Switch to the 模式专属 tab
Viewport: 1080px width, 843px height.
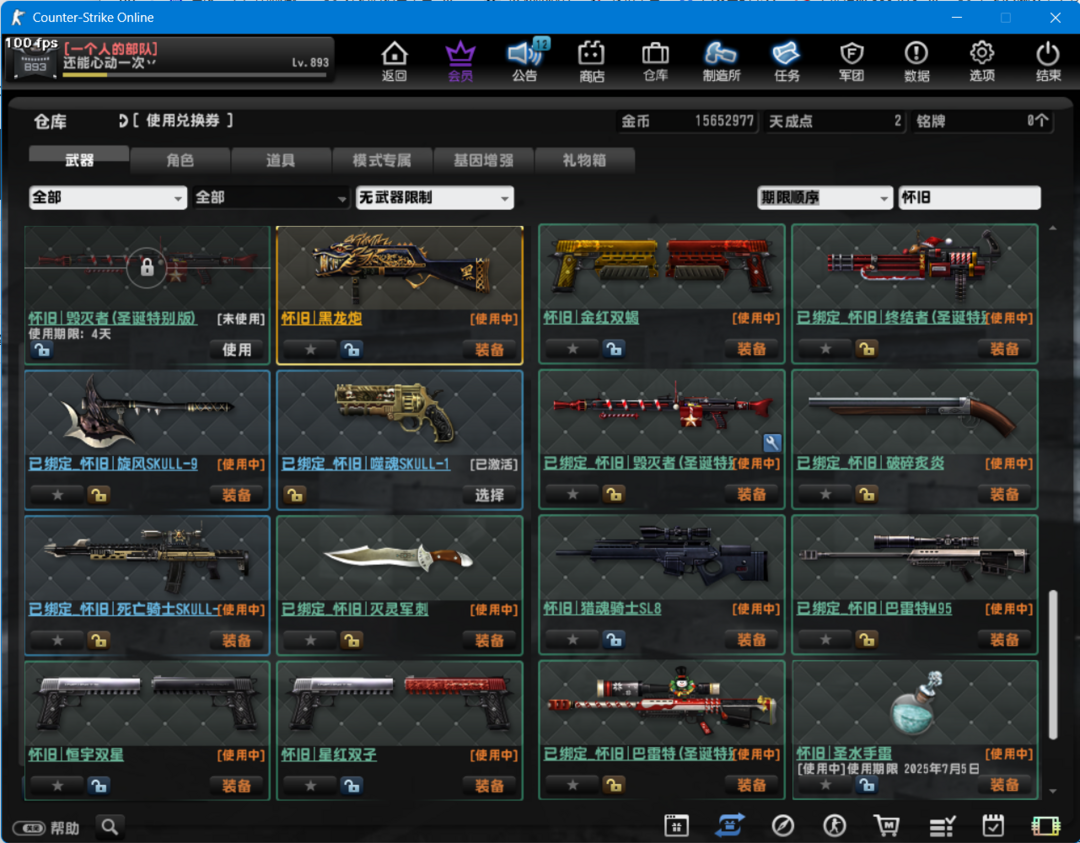click(382, 160)
